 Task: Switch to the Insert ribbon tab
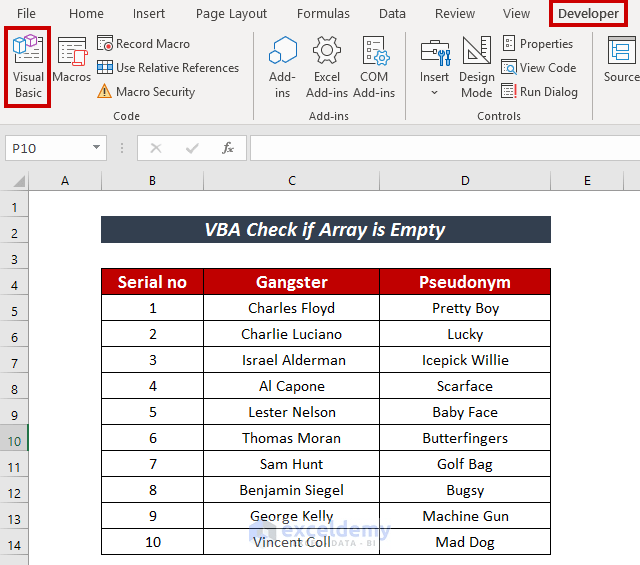[x=149, y=13]
